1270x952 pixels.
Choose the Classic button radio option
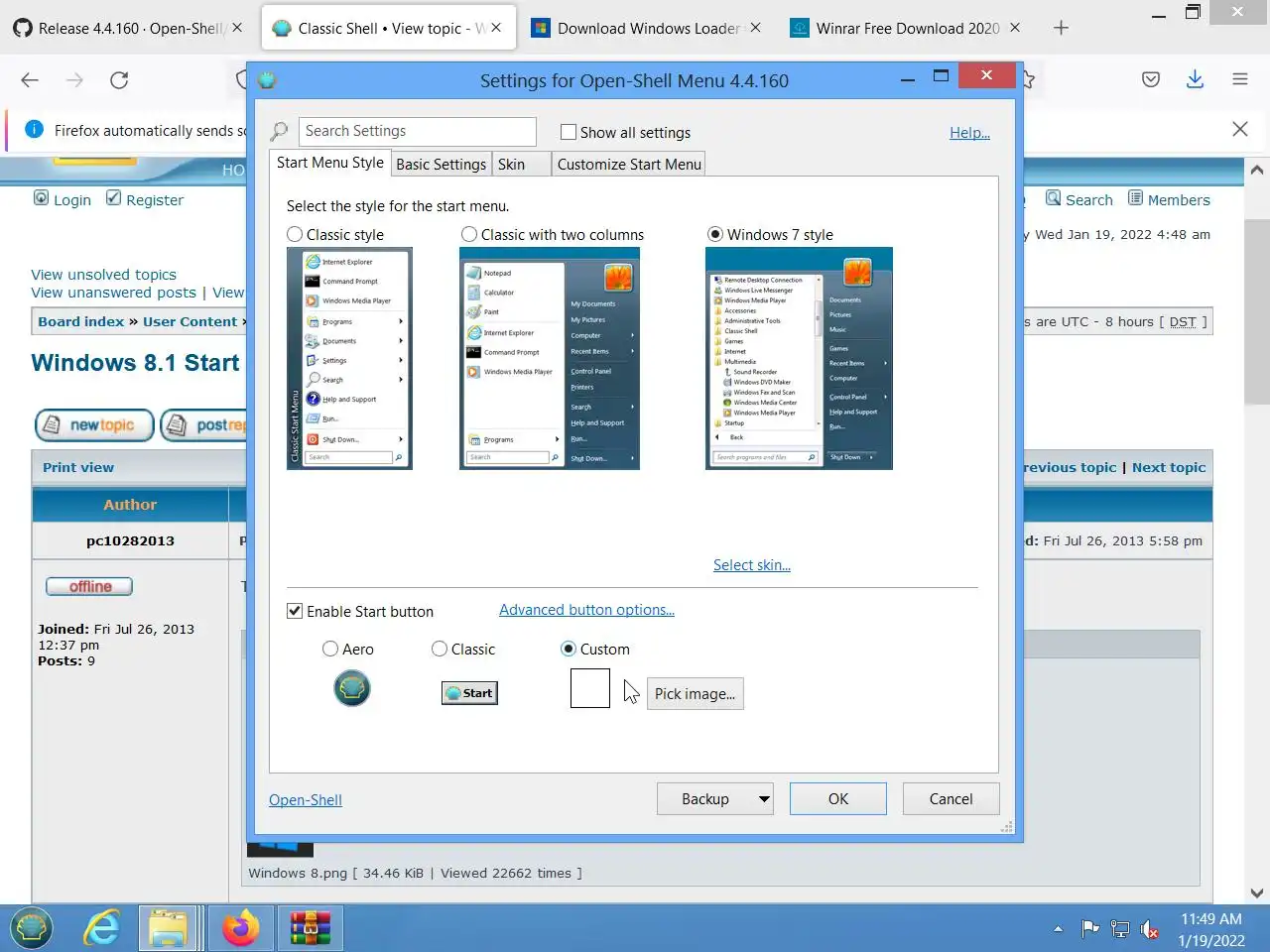(440, 649)
